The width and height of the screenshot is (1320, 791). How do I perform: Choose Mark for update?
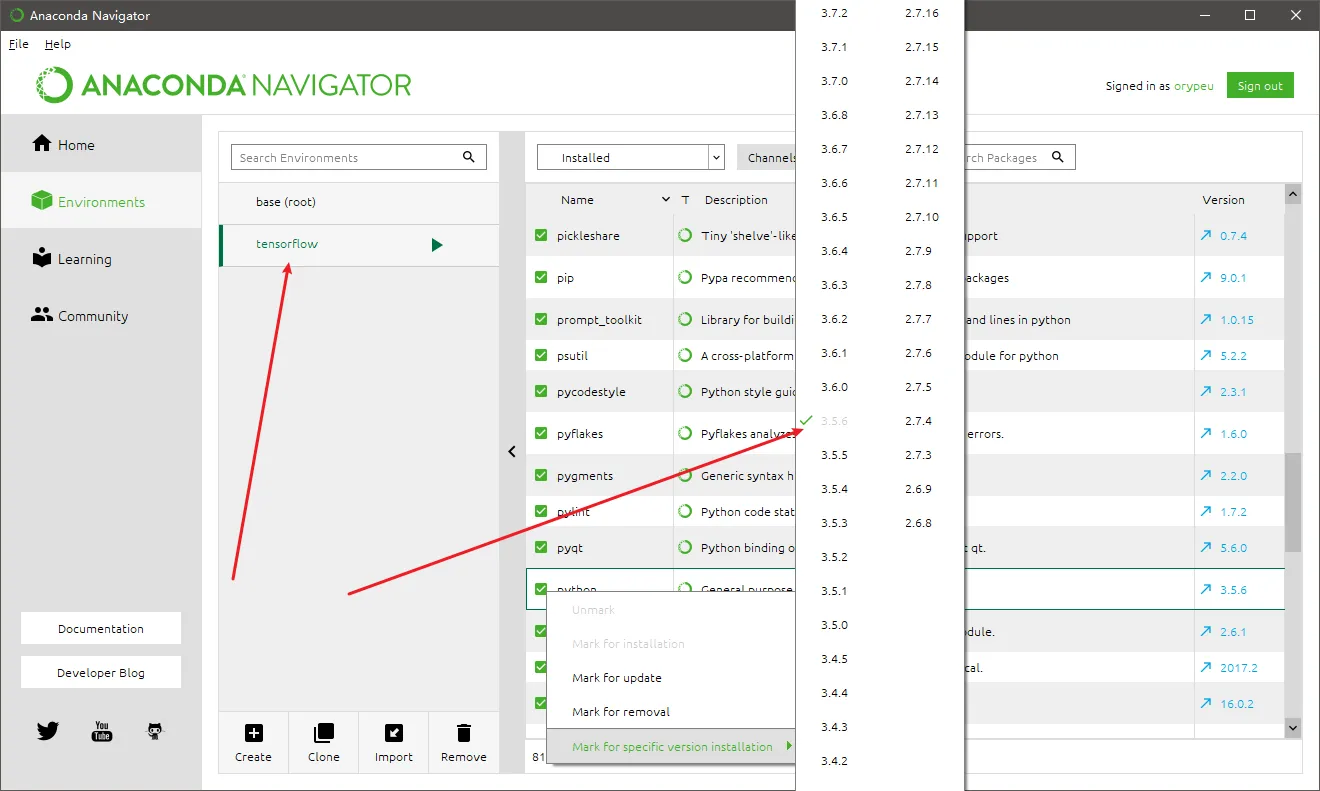617,678
